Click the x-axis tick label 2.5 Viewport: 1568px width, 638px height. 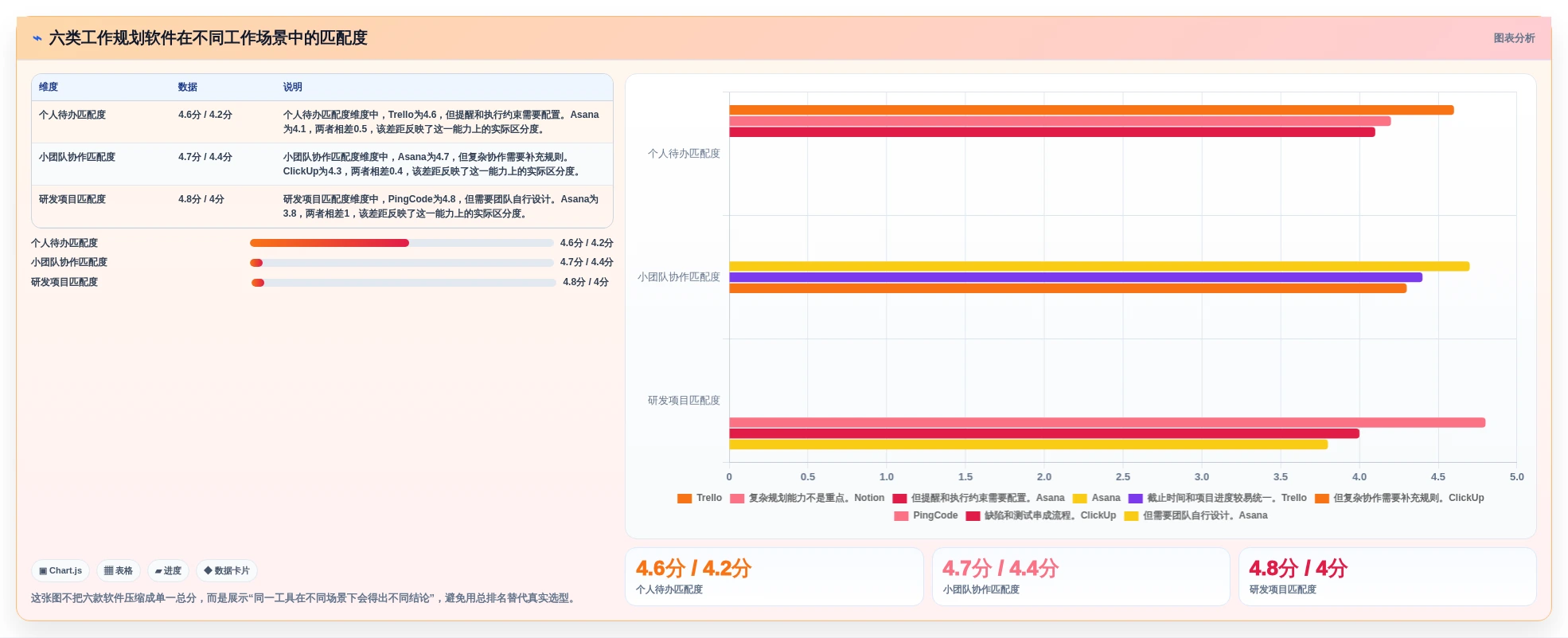1123,477
